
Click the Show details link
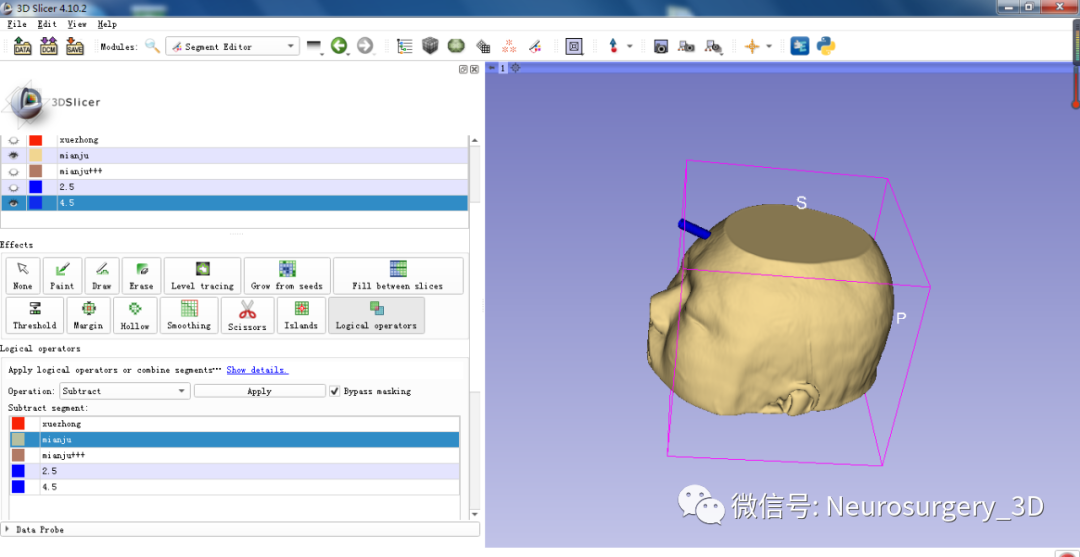(258, 370)
